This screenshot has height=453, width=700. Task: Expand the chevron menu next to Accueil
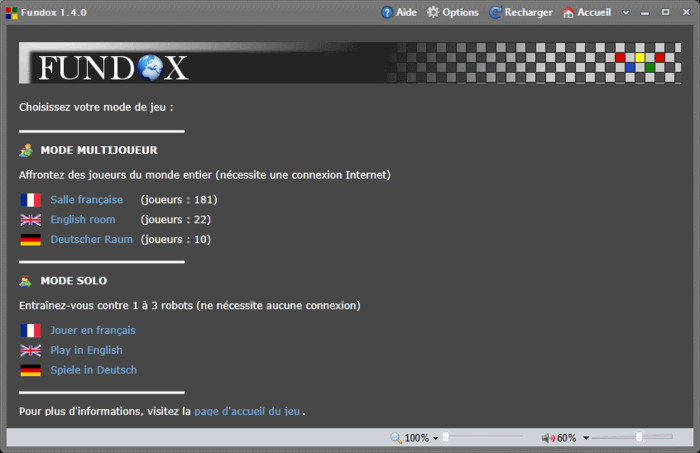(x=626, y=12)
